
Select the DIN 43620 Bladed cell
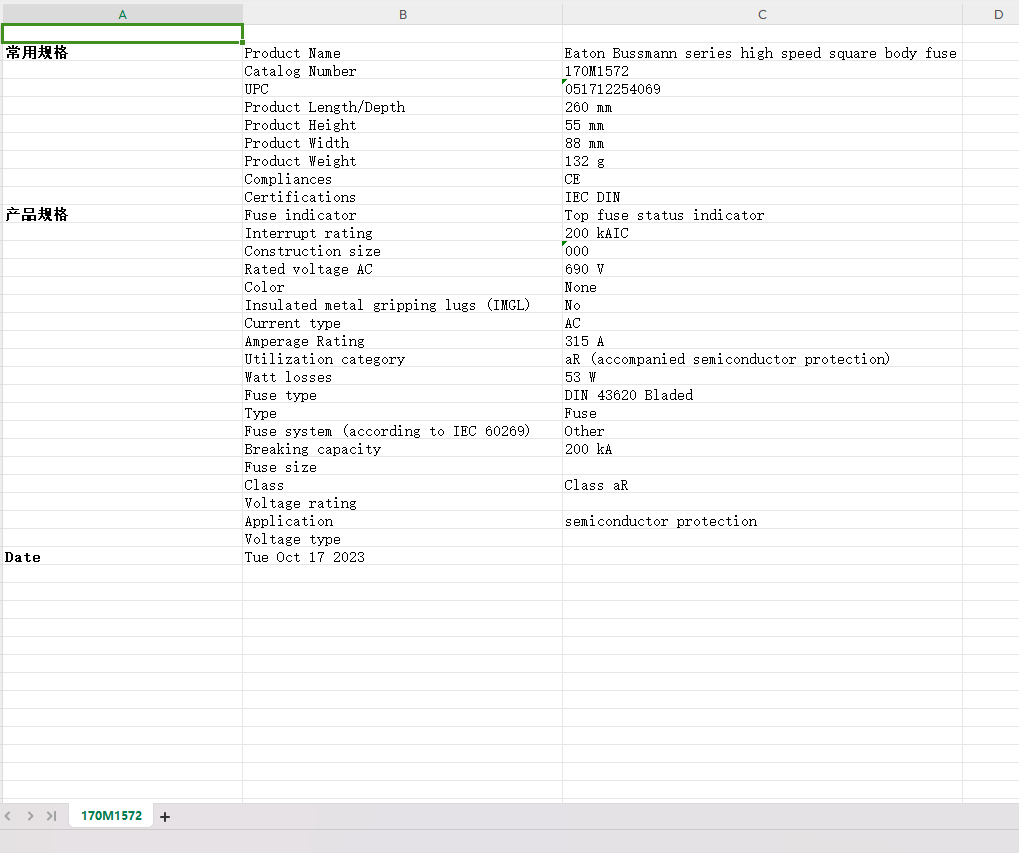click(762, 395)
